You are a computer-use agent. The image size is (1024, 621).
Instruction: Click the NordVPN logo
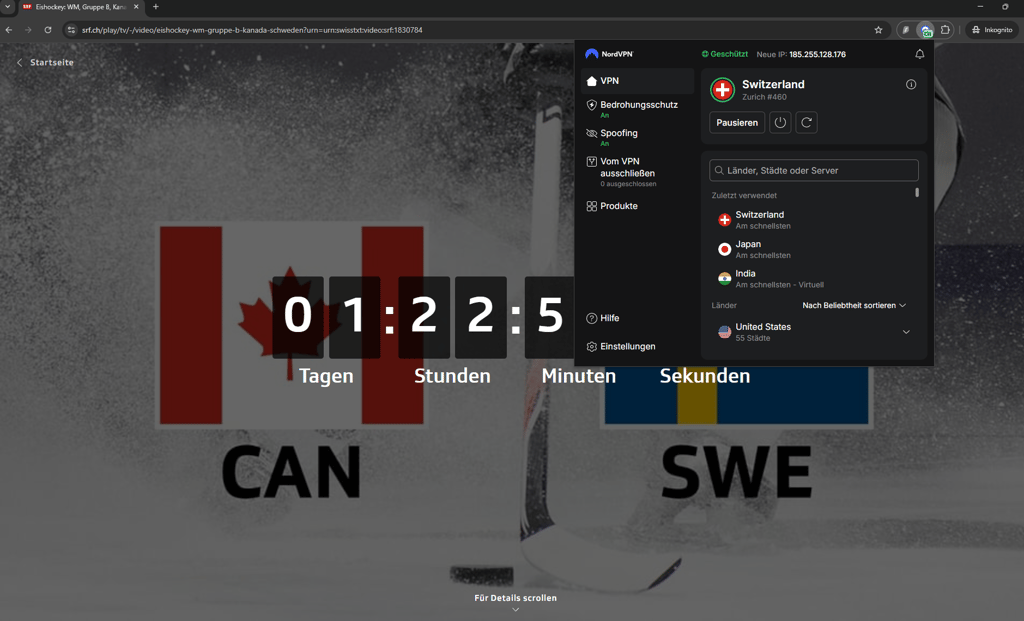point(609,54)
